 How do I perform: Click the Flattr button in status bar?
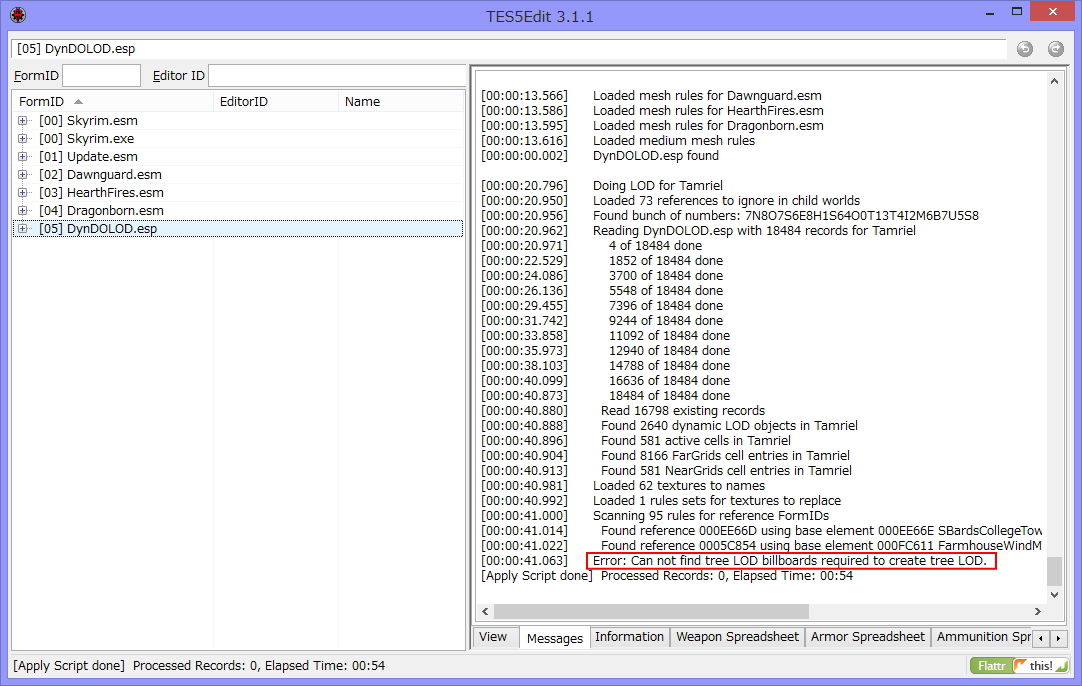(991, 666)
